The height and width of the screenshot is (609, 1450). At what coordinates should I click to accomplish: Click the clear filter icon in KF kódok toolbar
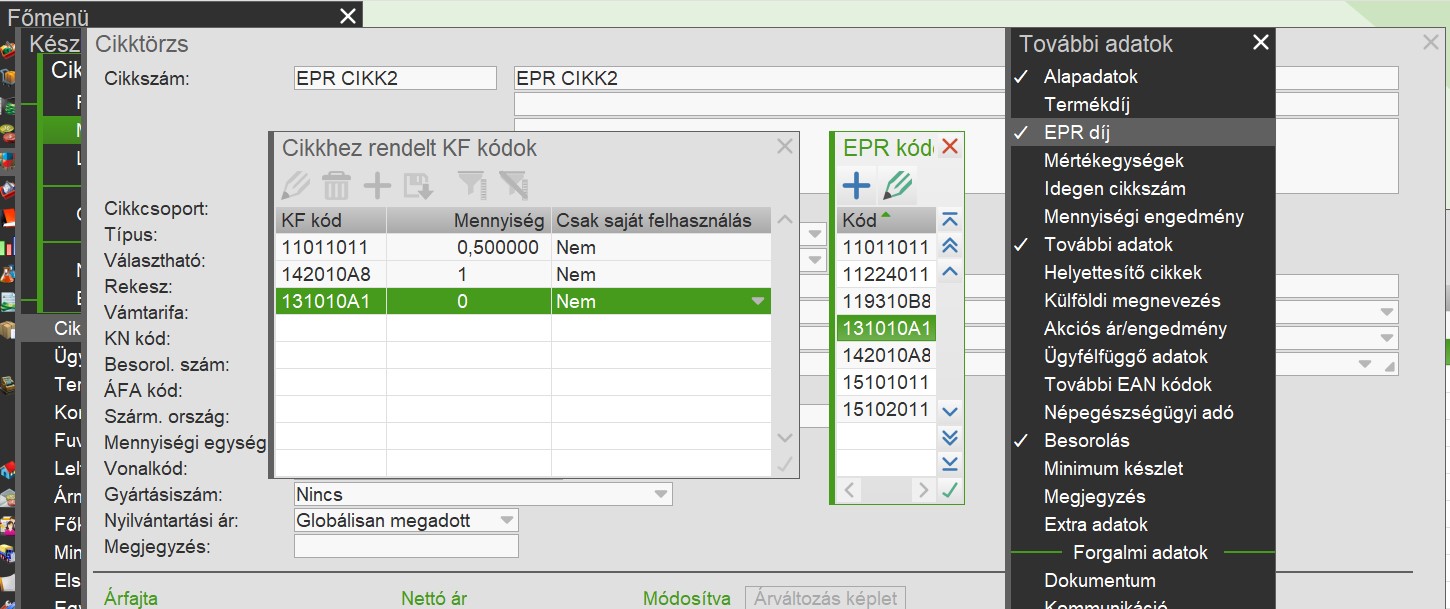pyautogui.click(x=513, y=185)
